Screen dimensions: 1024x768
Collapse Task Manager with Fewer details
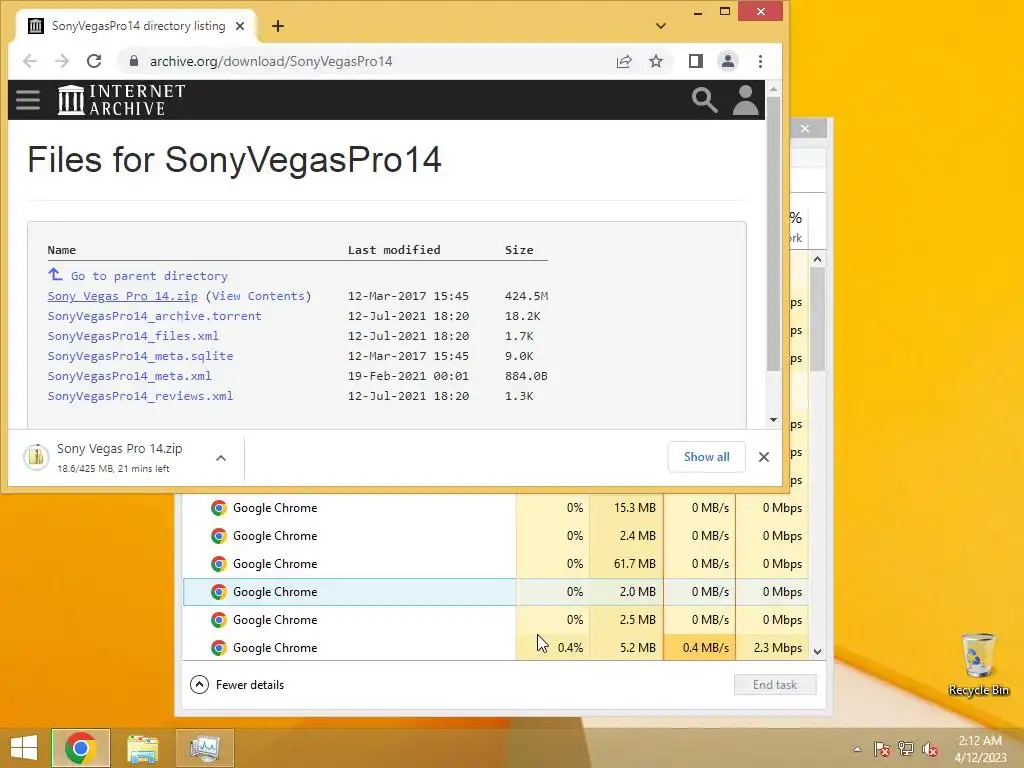coord(237,684)
